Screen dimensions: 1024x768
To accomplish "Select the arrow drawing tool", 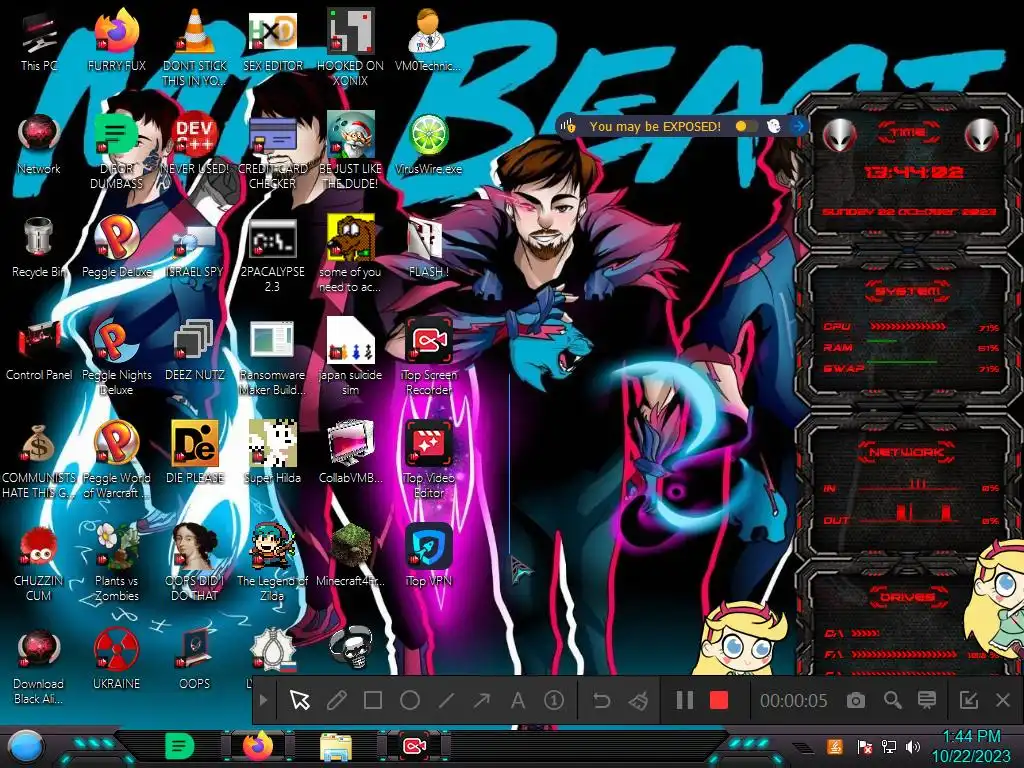I will (482, 701).
